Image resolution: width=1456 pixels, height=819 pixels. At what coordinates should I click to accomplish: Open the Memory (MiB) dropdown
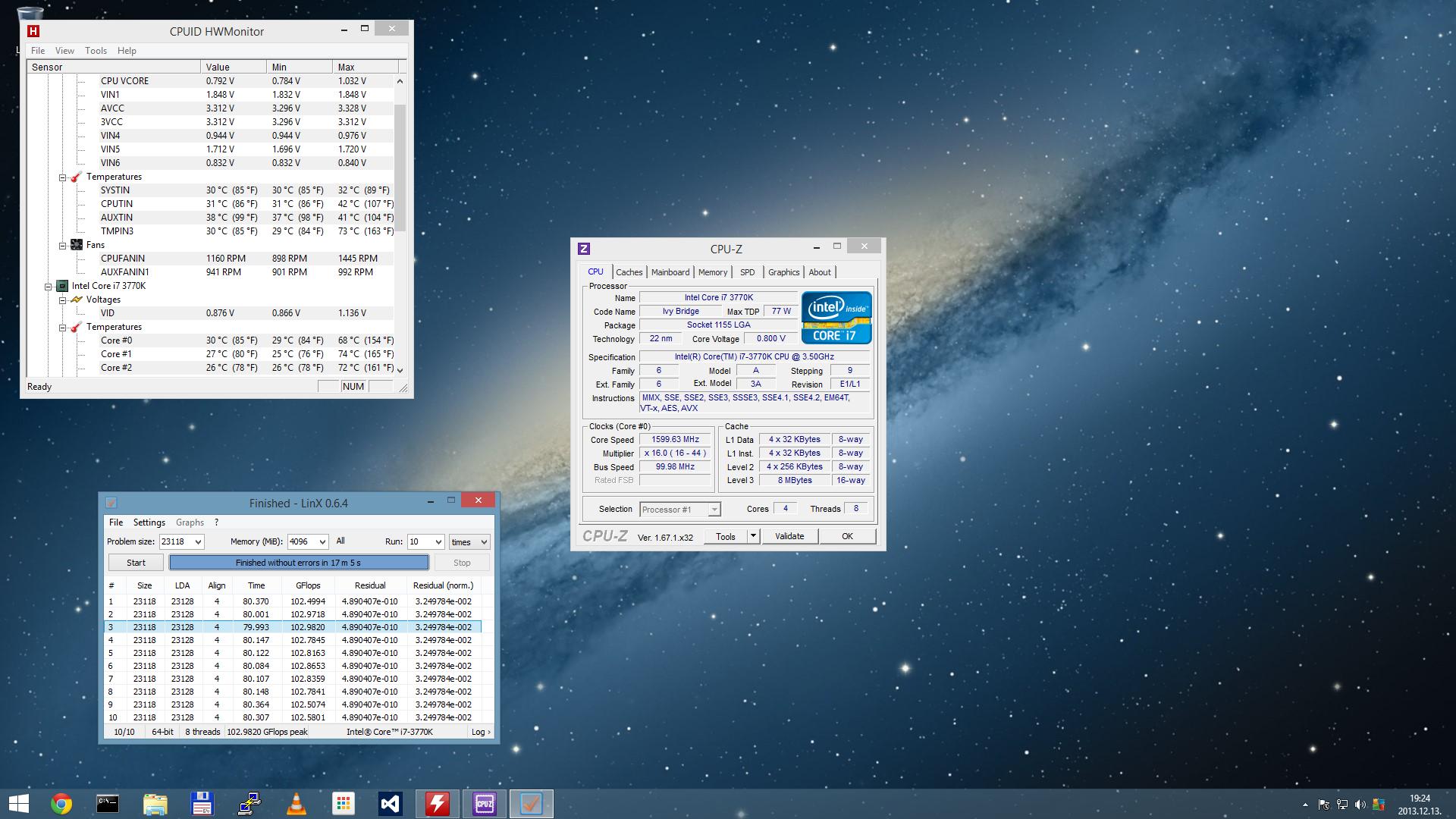point(322,541)
